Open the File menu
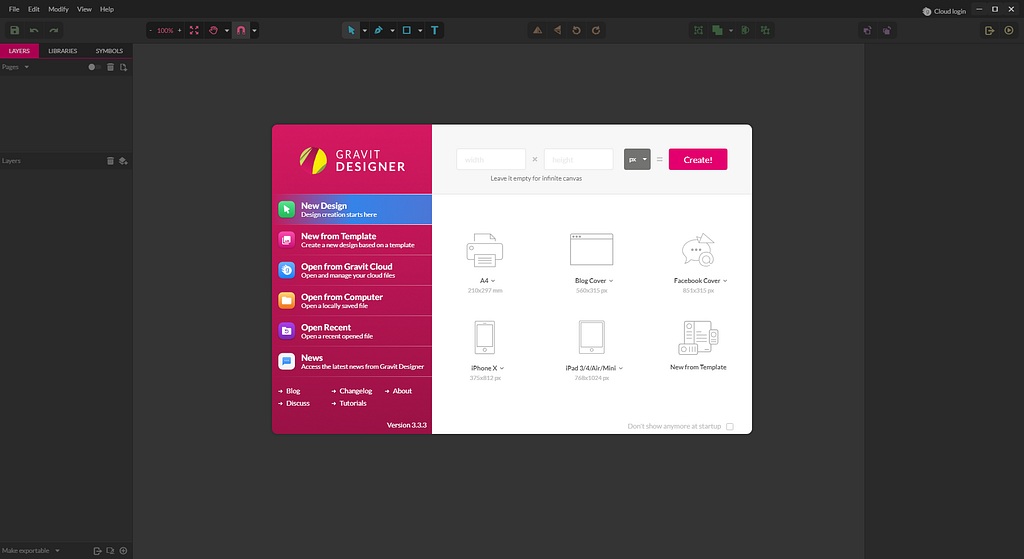The width and height of the screenshot is (1024, 559). click(x=14, y=9)
